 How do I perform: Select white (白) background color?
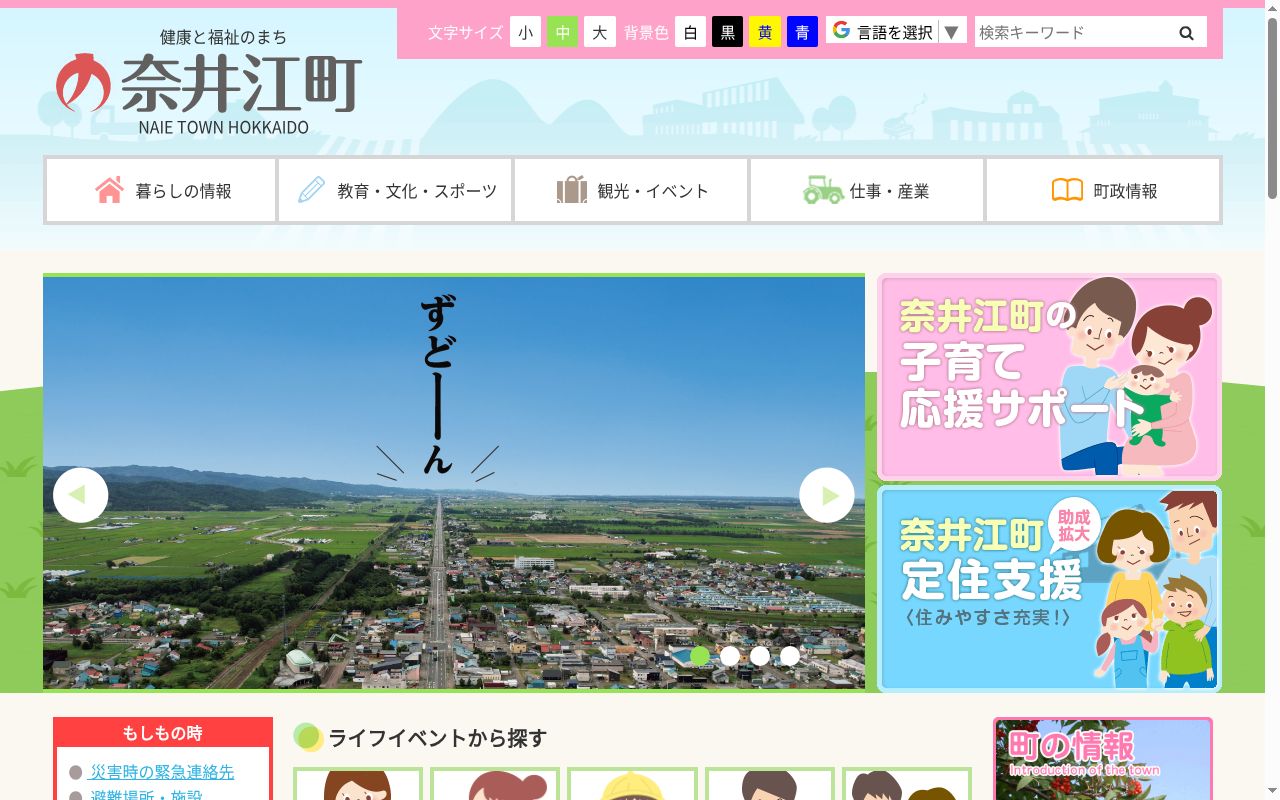(690, 32)
